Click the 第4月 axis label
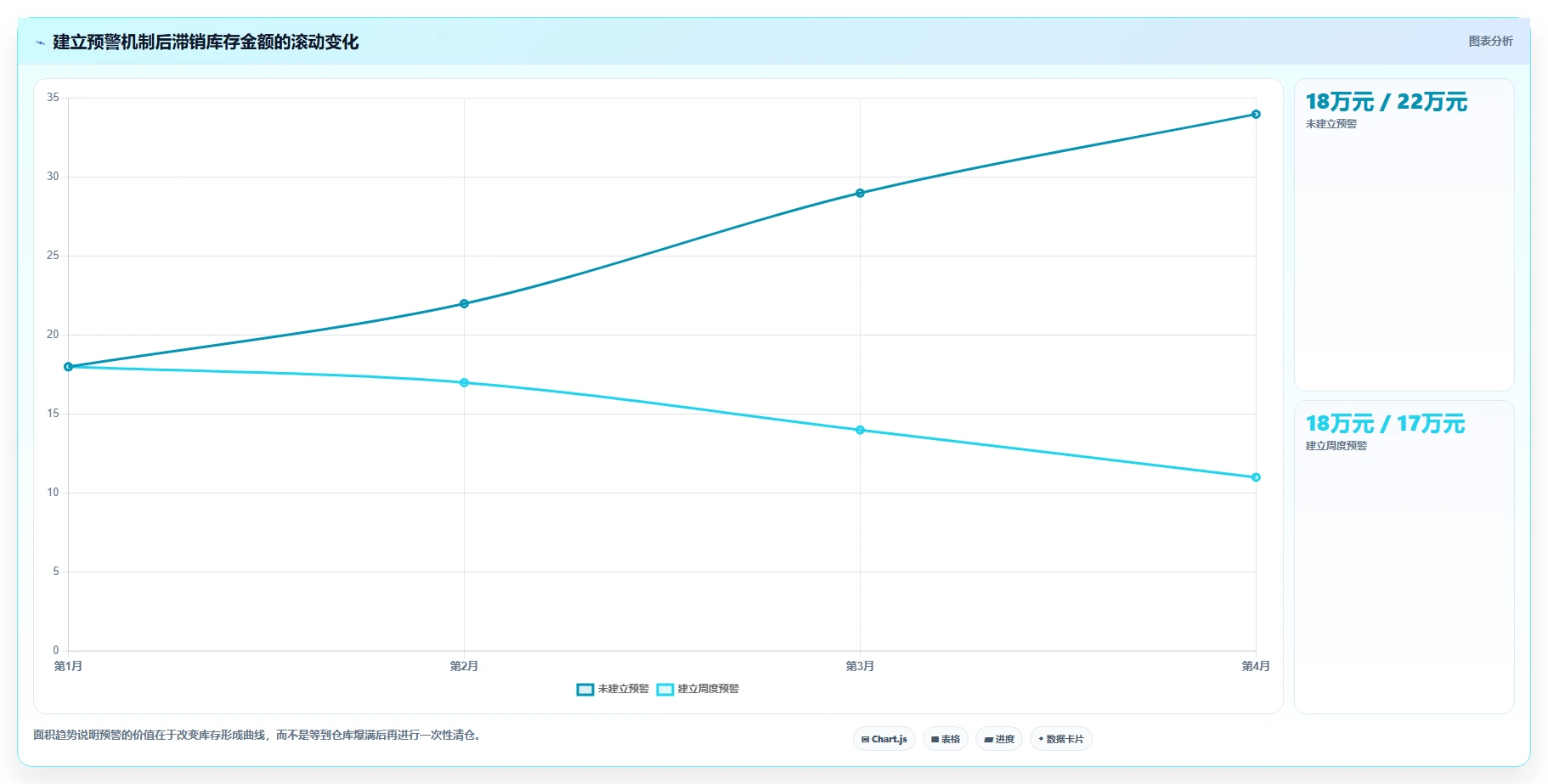 click(1256, 666)
